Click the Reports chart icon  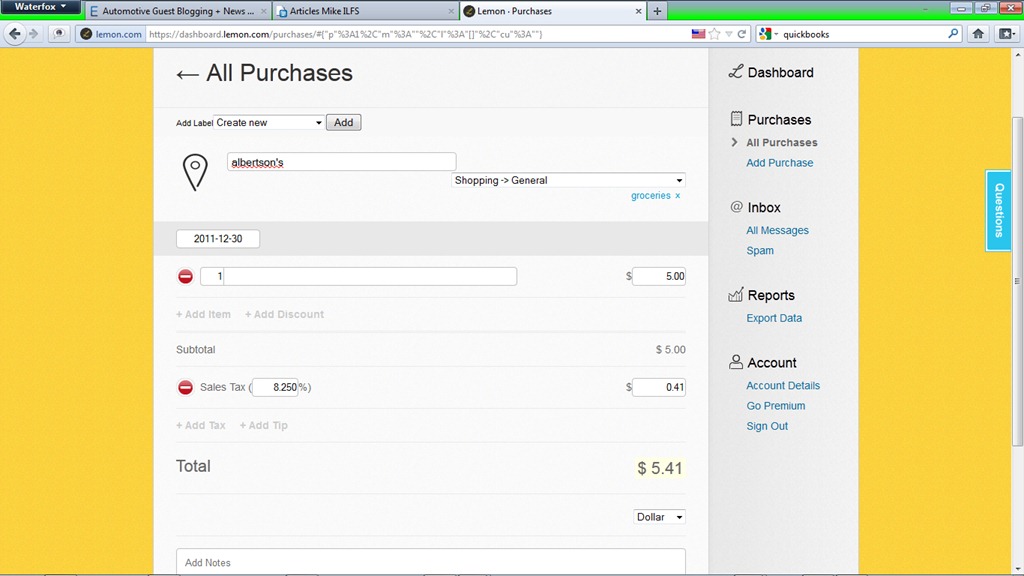pos(736,295)
